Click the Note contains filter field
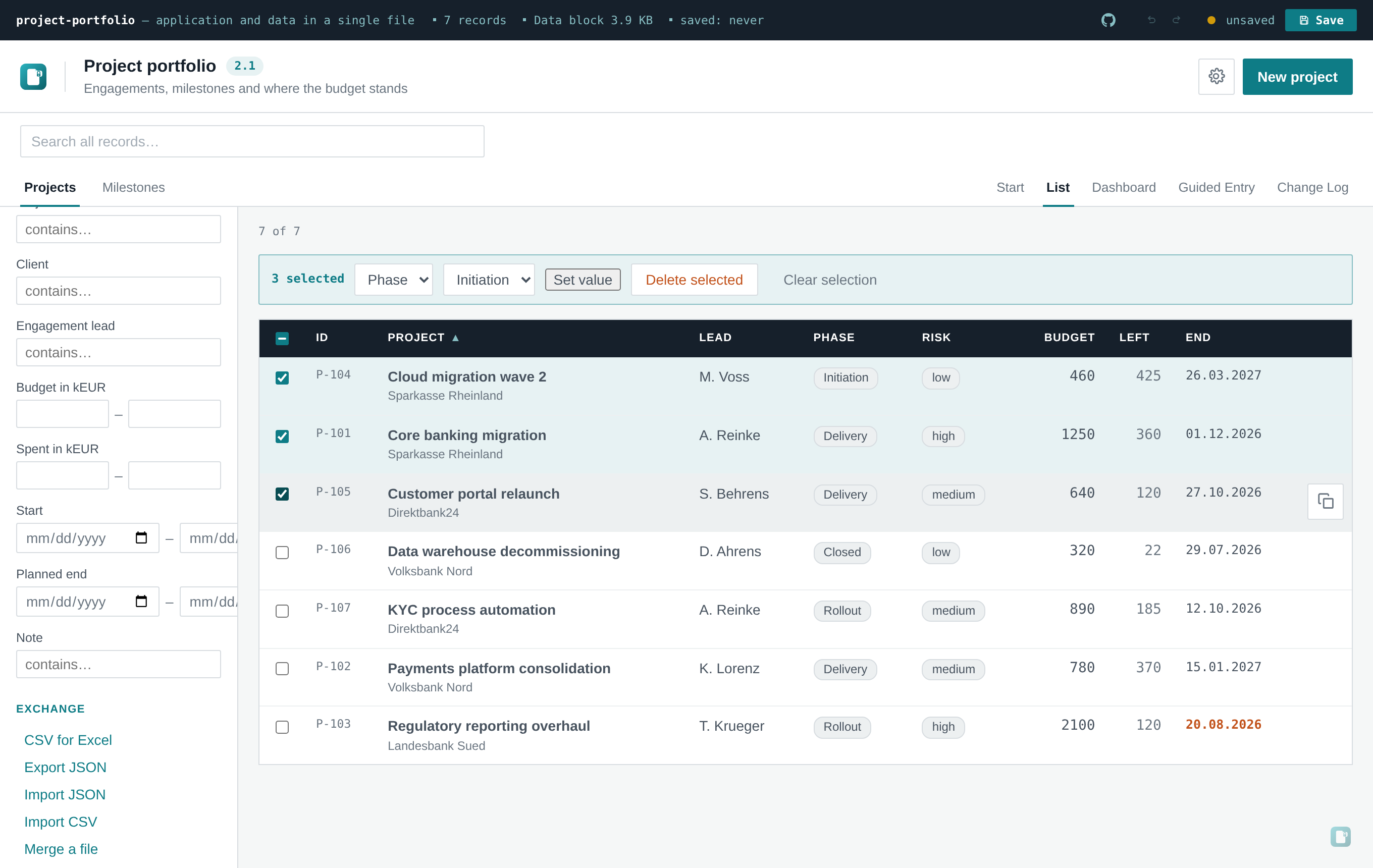 pos(119,664)
